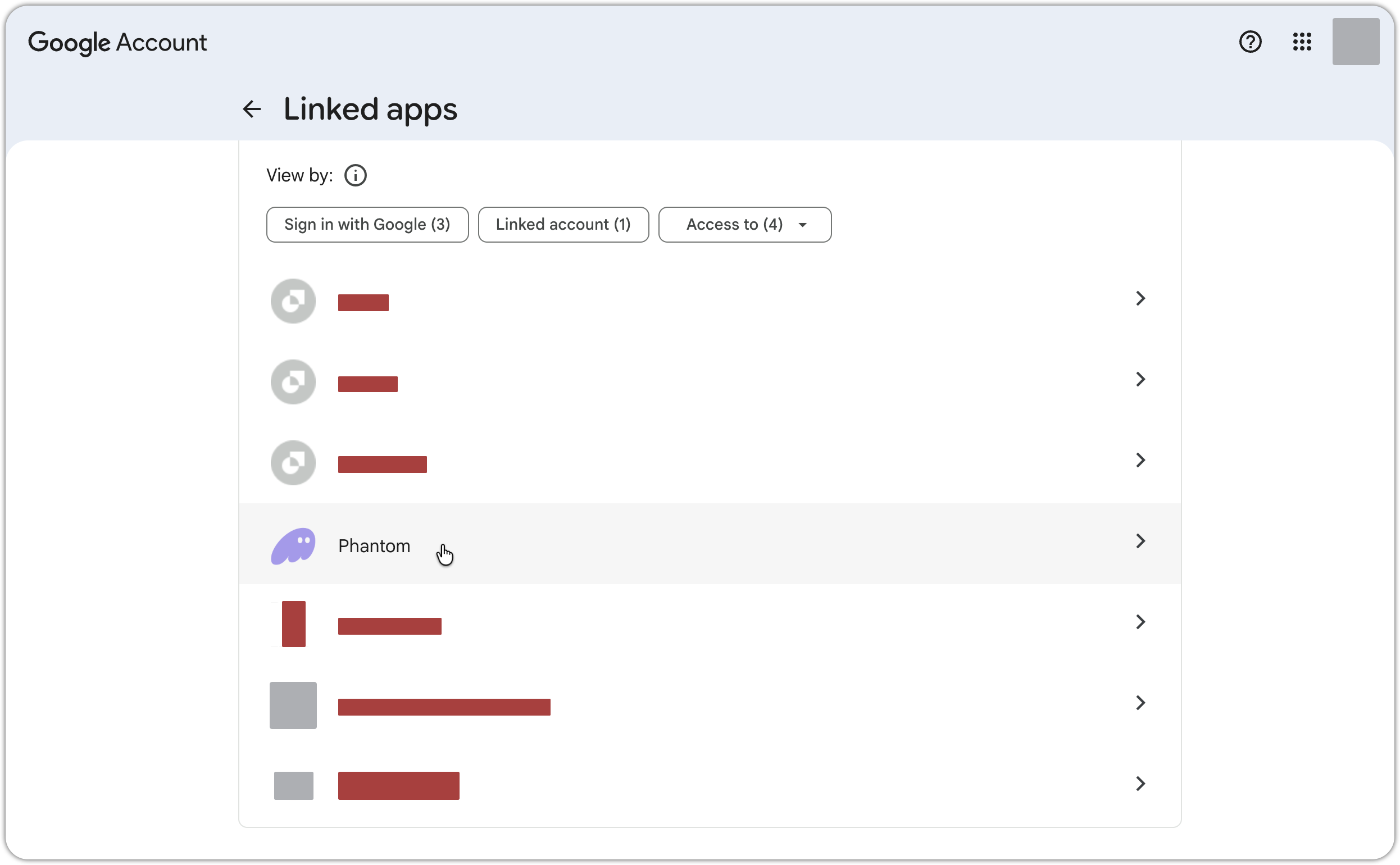Click the View by info icon
The width and height of the screenshot is (1400, 865).
tap(355, 175)
